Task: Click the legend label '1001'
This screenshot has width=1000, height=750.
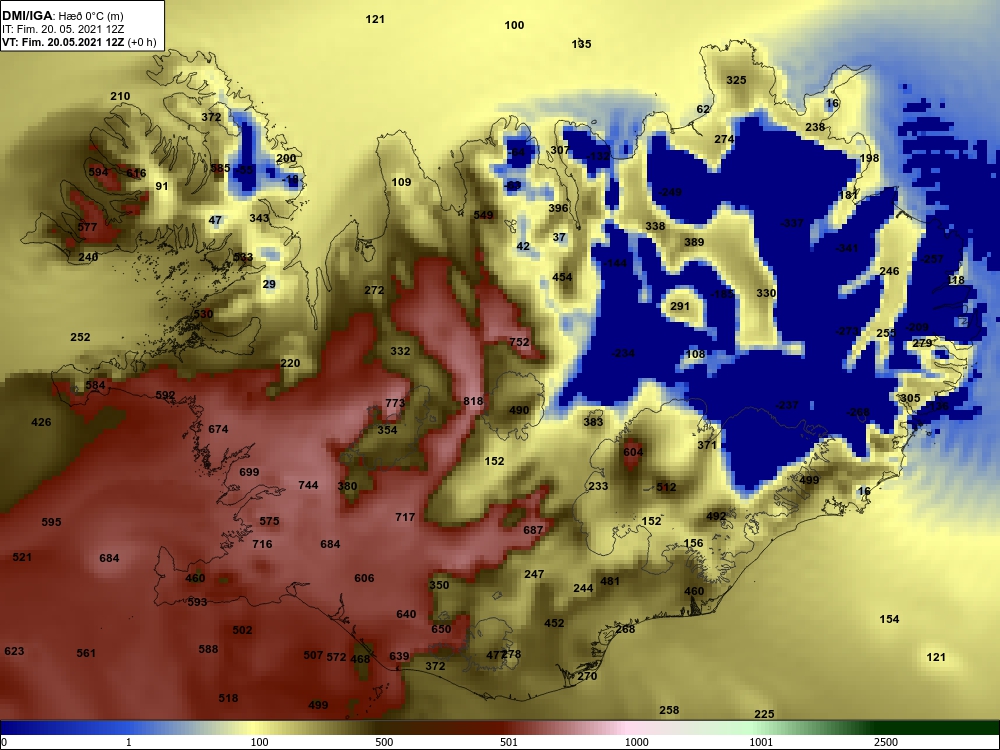Action: [761, 742]
